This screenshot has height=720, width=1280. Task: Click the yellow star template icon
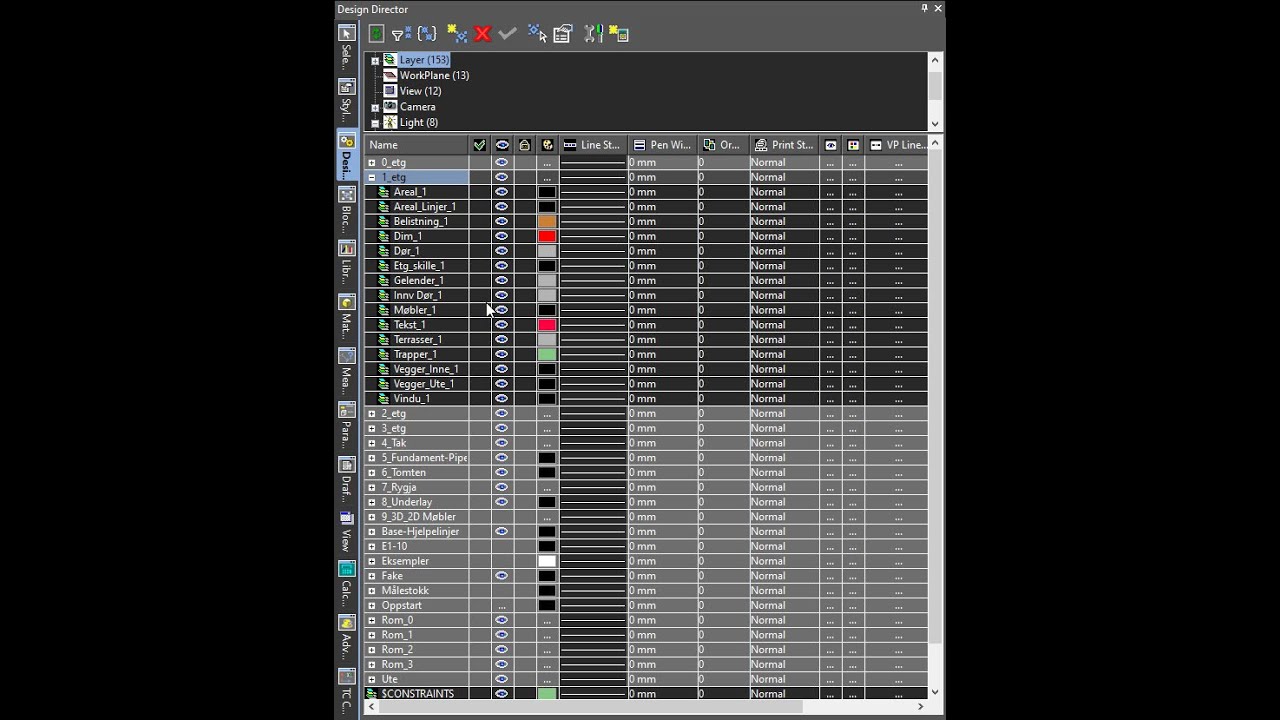point(618,34)
